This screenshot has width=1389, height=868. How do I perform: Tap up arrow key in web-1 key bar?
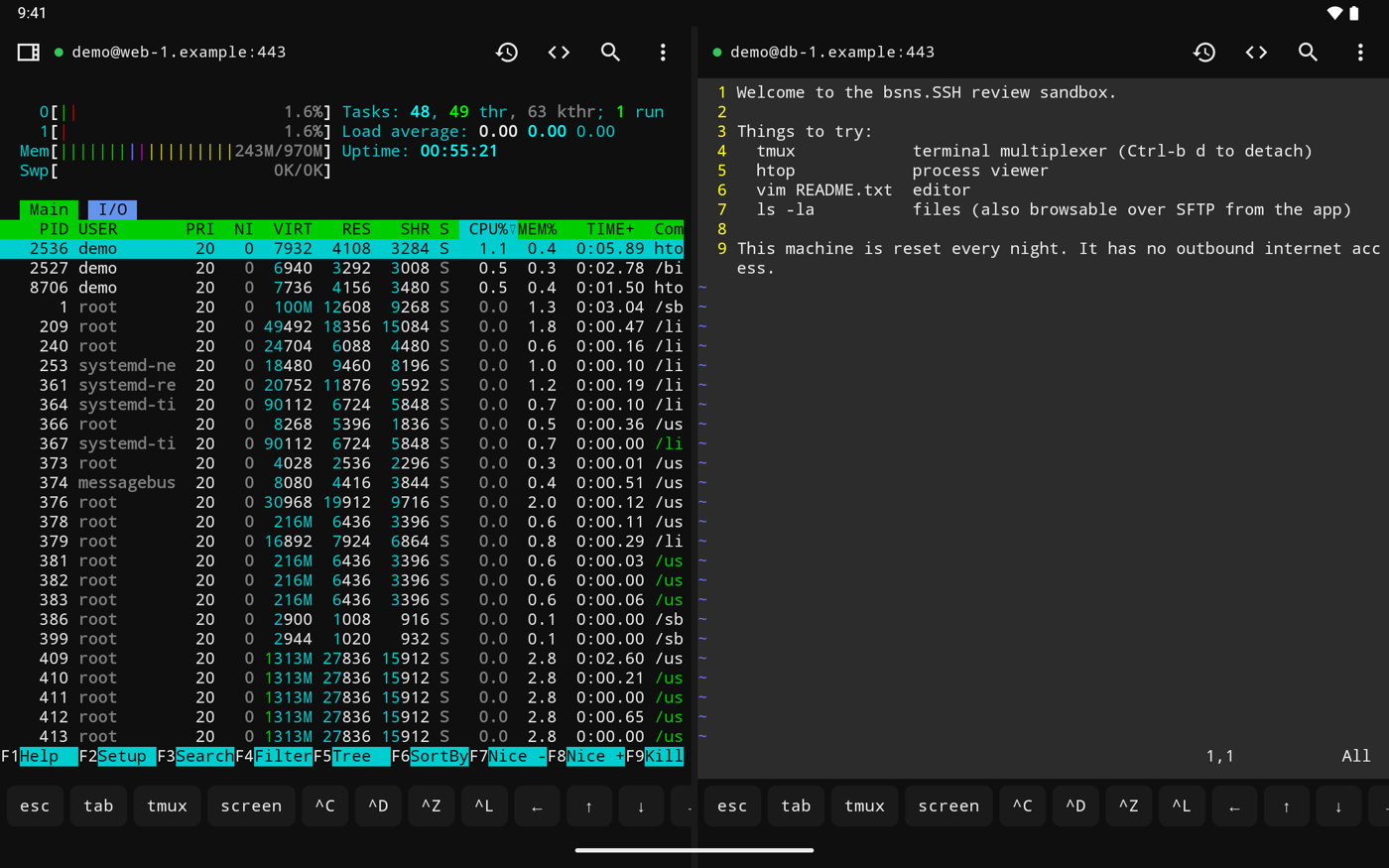(589, 806)
